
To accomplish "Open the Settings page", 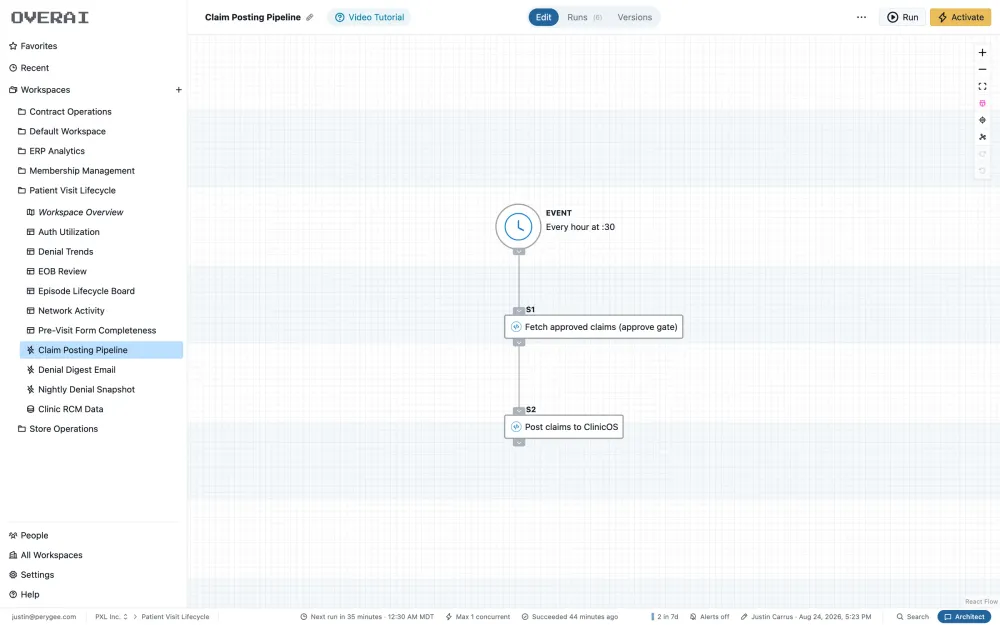I will click(x=31, y=575).
